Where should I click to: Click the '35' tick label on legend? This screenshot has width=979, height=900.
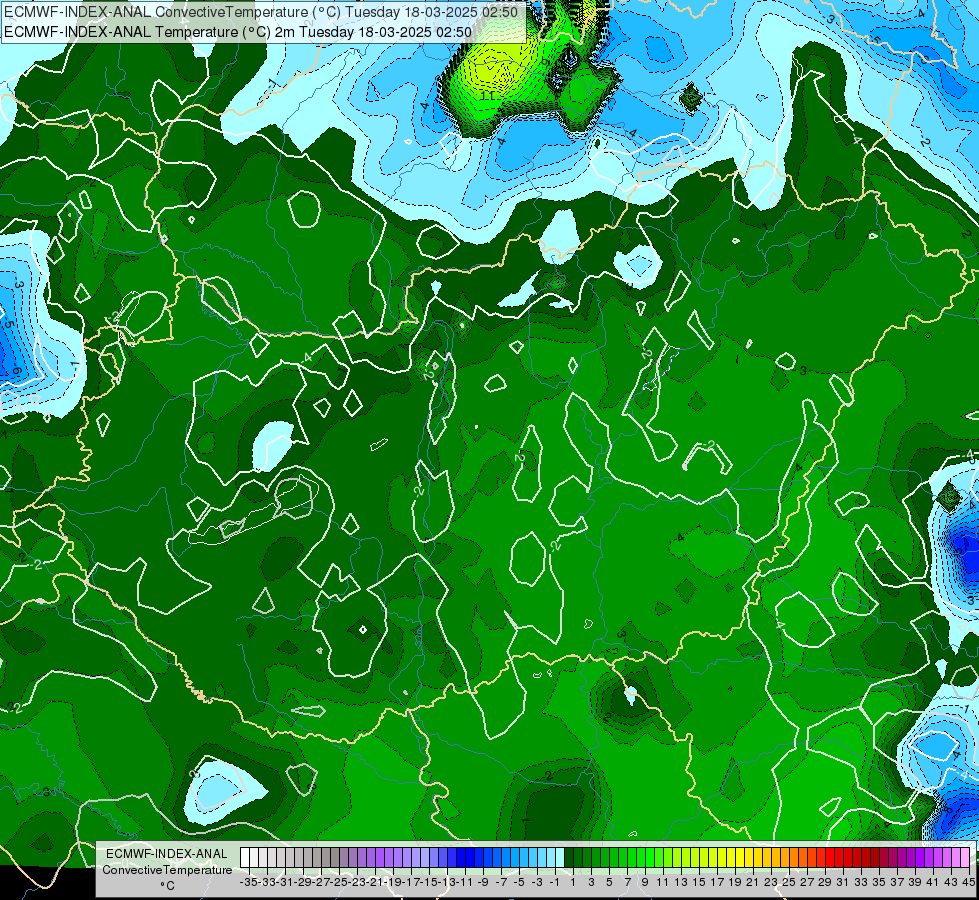tap(878, 882)
